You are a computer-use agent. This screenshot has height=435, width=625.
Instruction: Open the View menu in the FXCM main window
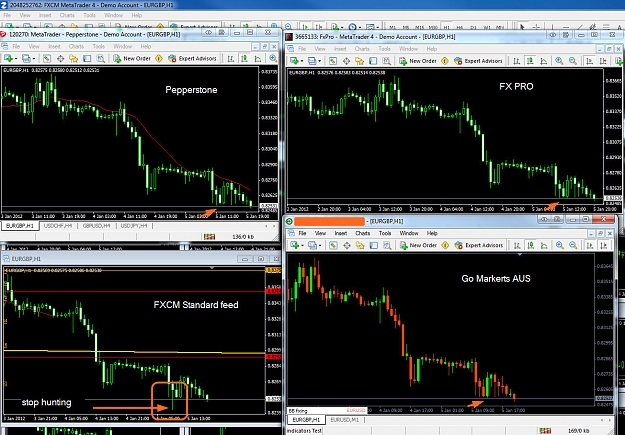pyautogui.click(x=25, y=15)
